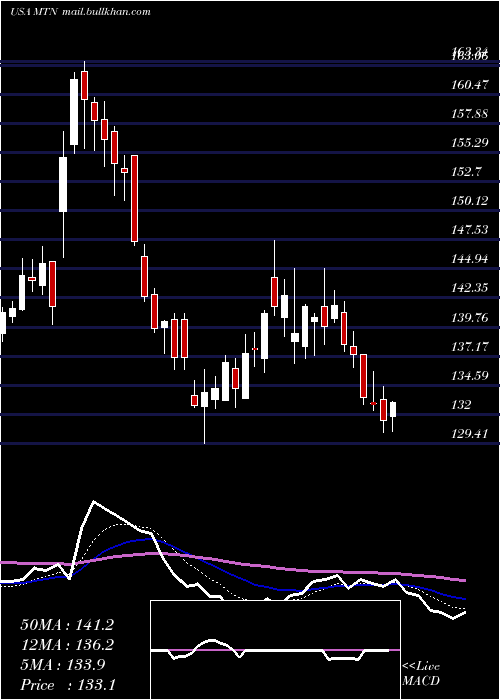This screenshot has width=500, height=700.
Task: Click the 150.12 price axis label
Action: (x=470, y=201)
